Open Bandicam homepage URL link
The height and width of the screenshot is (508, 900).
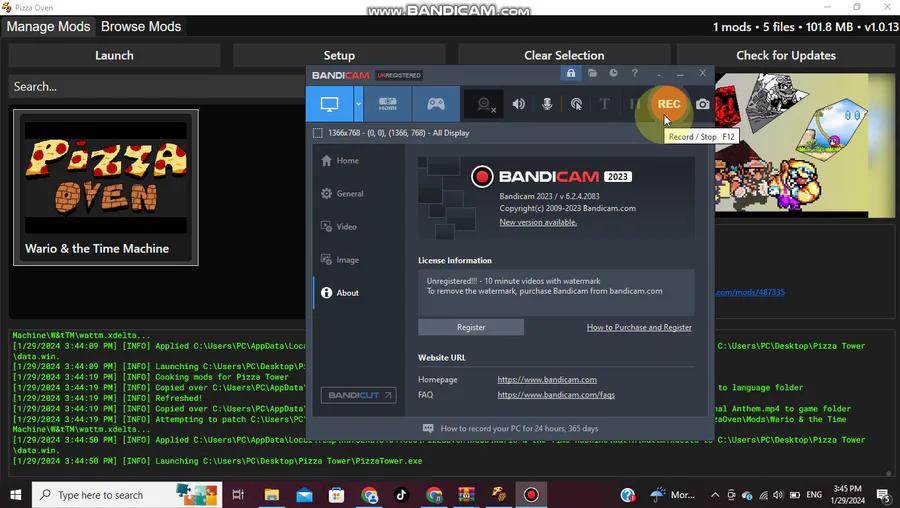547,379
